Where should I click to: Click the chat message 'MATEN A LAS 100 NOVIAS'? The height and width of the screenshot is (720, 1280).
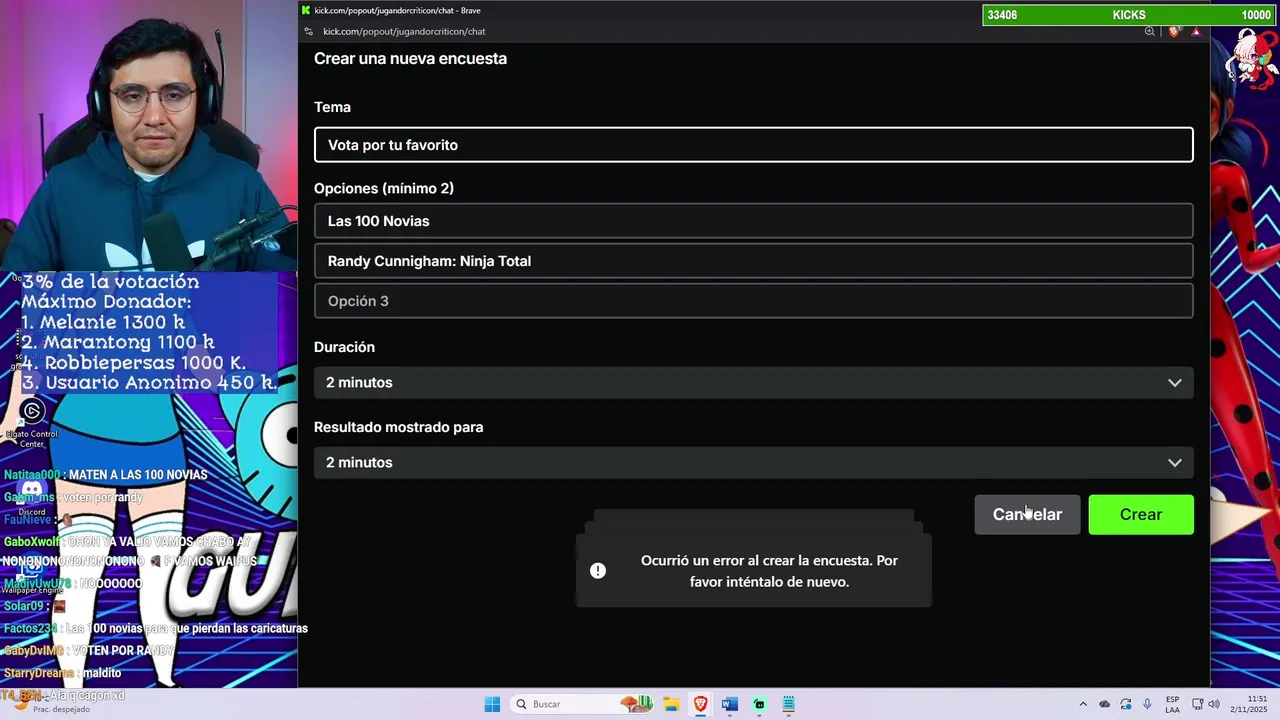[138, 475]
